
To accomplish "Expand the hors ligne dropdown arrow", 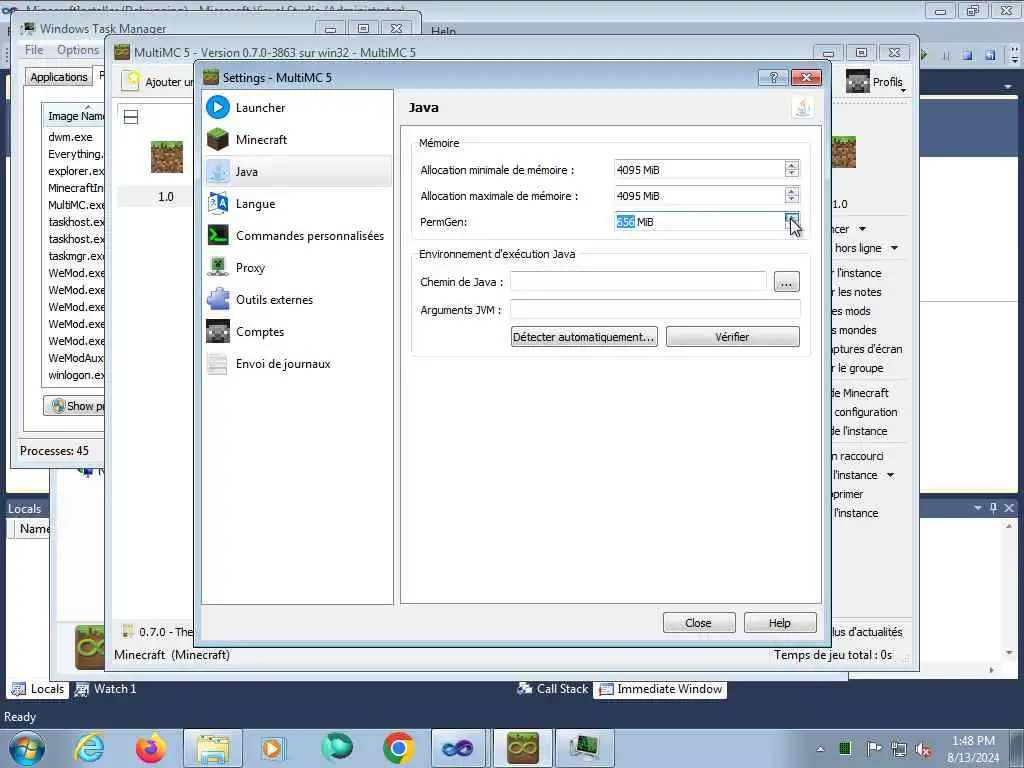I will pyautogui.click(x=894, y=248).
